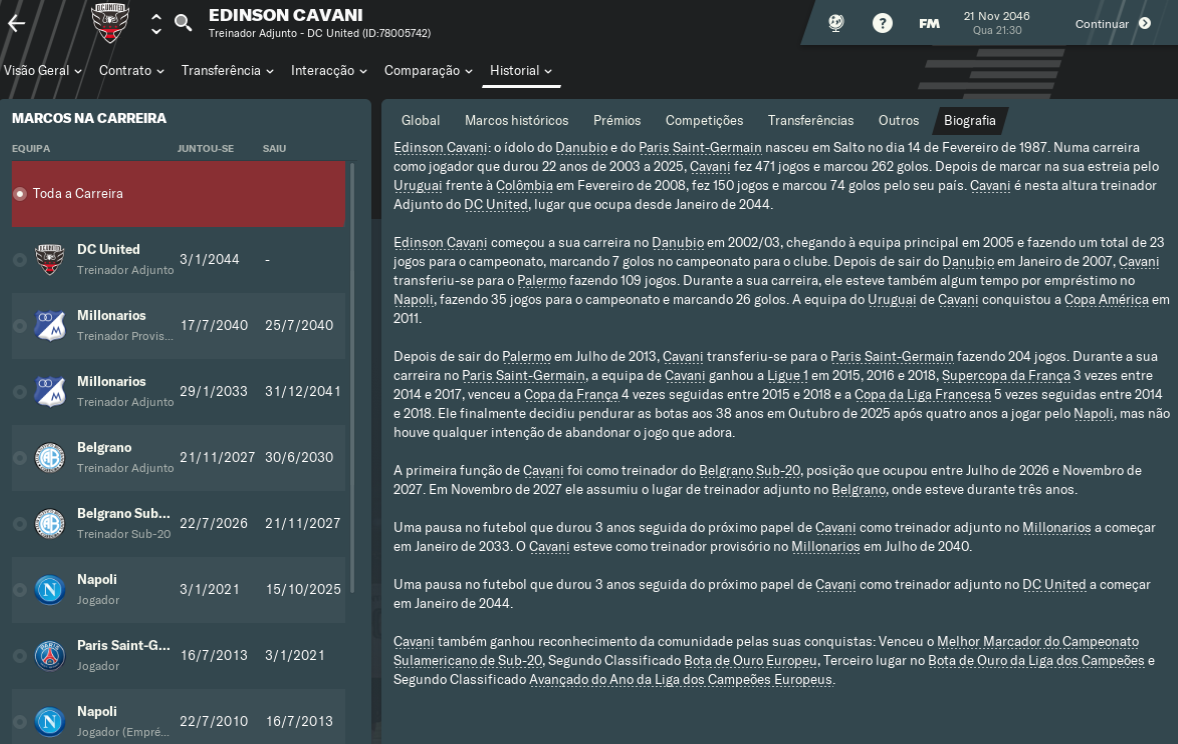Switch to the Prémios tab

(617, 120)
